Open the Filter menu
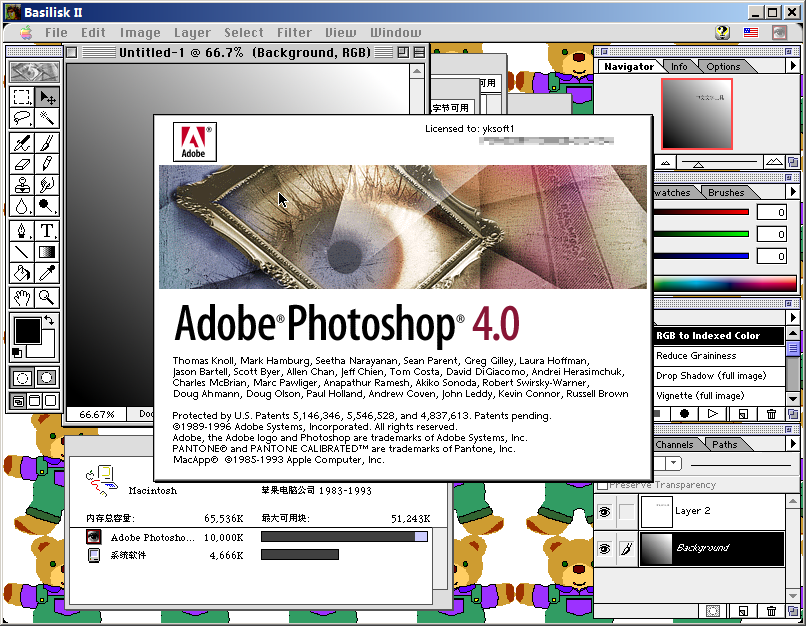806x626 pixels. (294, 32)
